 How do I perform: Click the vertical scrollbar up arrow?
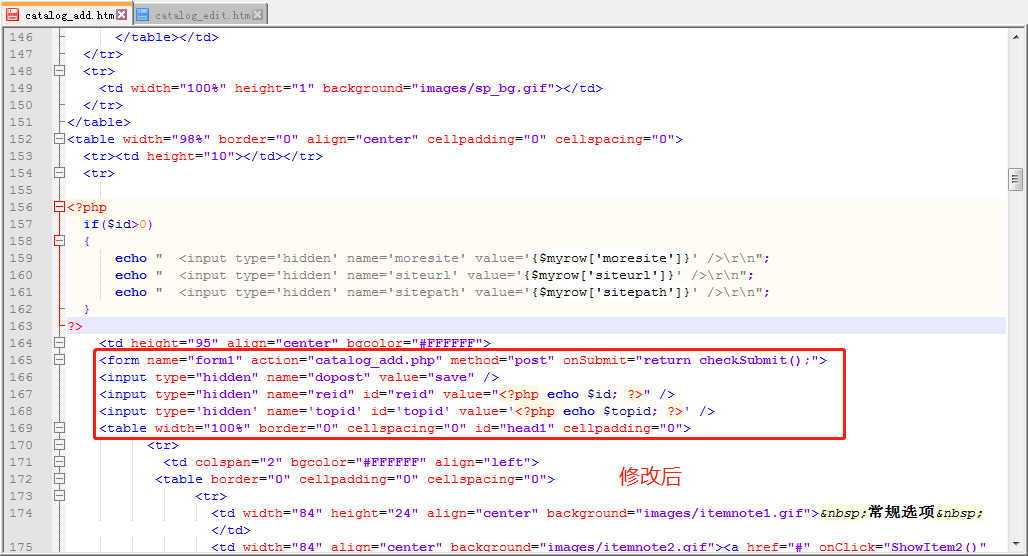1016,36
